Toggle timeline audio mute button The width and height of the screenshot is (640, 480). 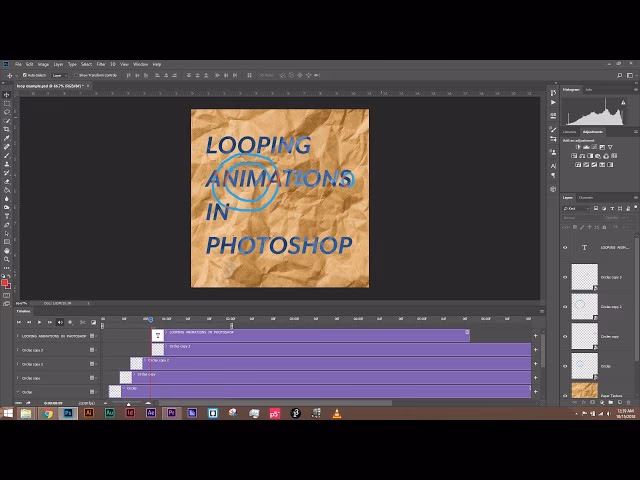[60, 322]
